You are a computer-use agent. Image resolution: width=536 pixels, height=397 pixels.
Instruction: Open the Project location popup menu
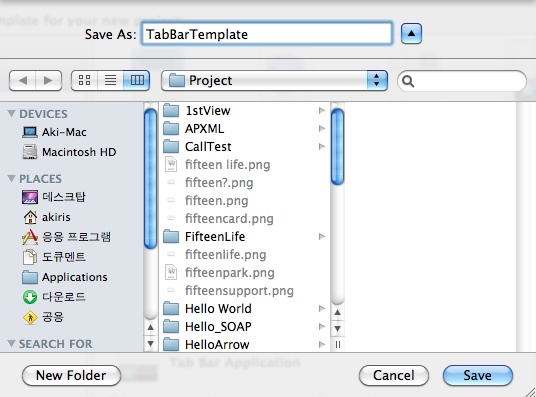coord(274,81)
